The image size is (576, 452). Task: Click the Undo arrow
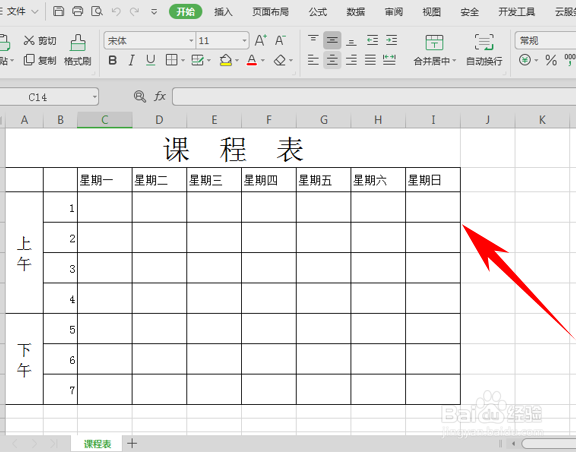click(x=116, y=12)
